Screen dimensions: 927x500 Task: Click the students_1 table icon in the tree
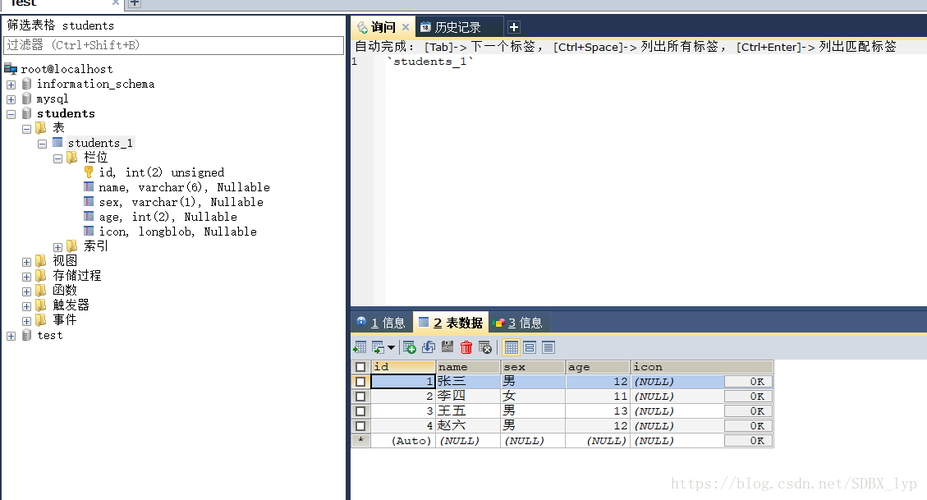tap(57, 142)
